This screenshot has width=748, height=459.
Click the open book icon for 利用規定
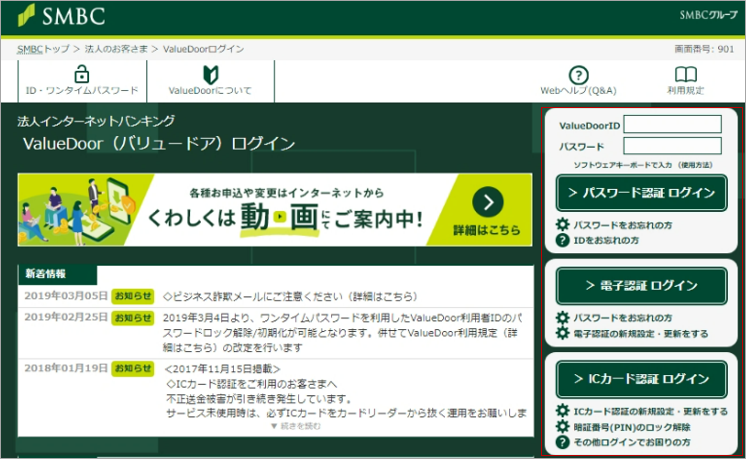[686, 74]
